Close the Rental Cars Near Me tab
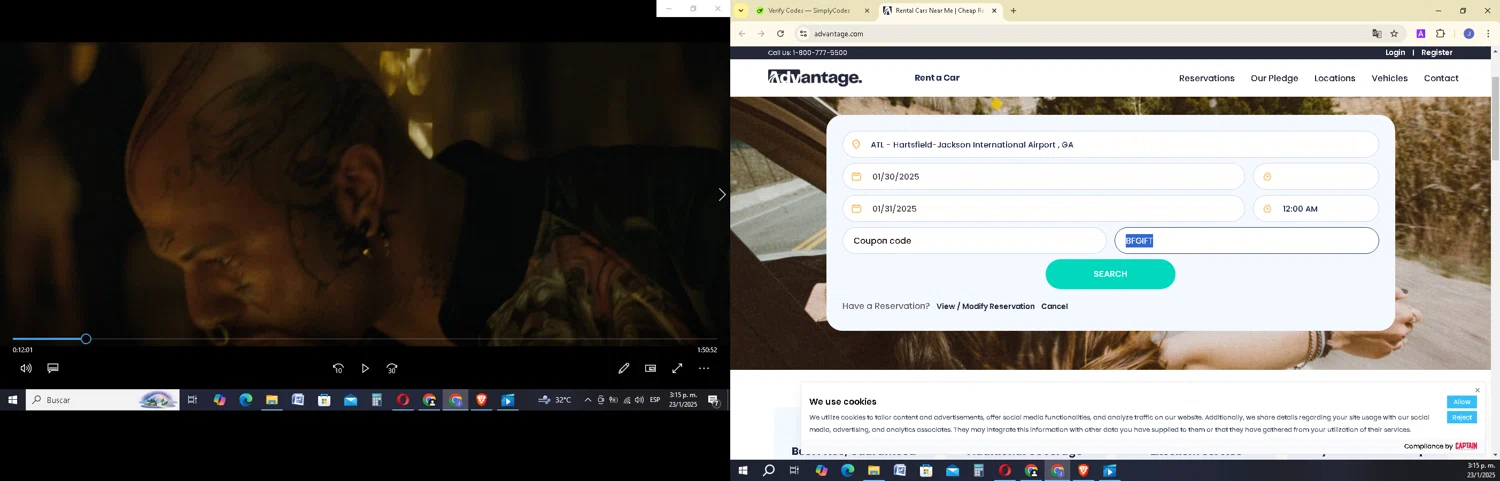This screenshot has height=481, width=1500. [x=994, y=11]
